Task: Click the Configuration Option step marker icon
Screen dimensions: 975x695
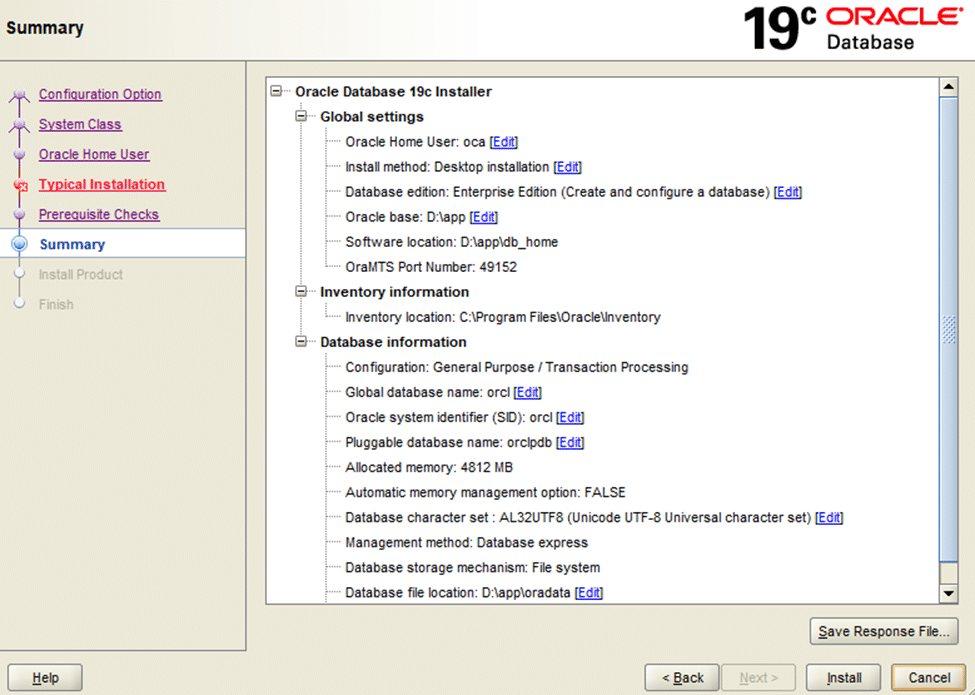Action: (19, 95)
